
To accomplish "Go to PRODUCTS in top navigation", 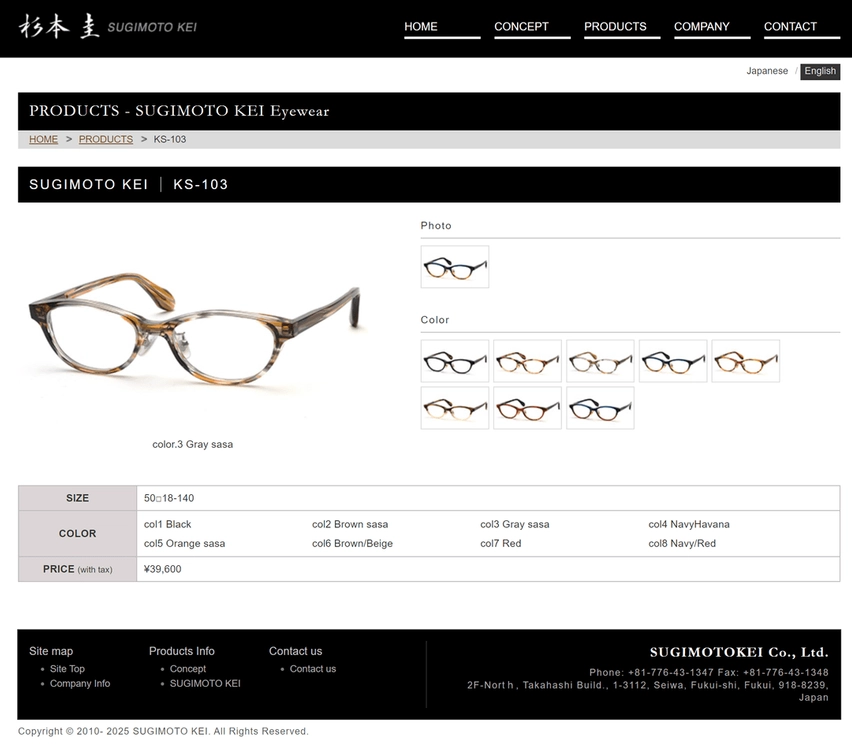I will pos(622,28).
